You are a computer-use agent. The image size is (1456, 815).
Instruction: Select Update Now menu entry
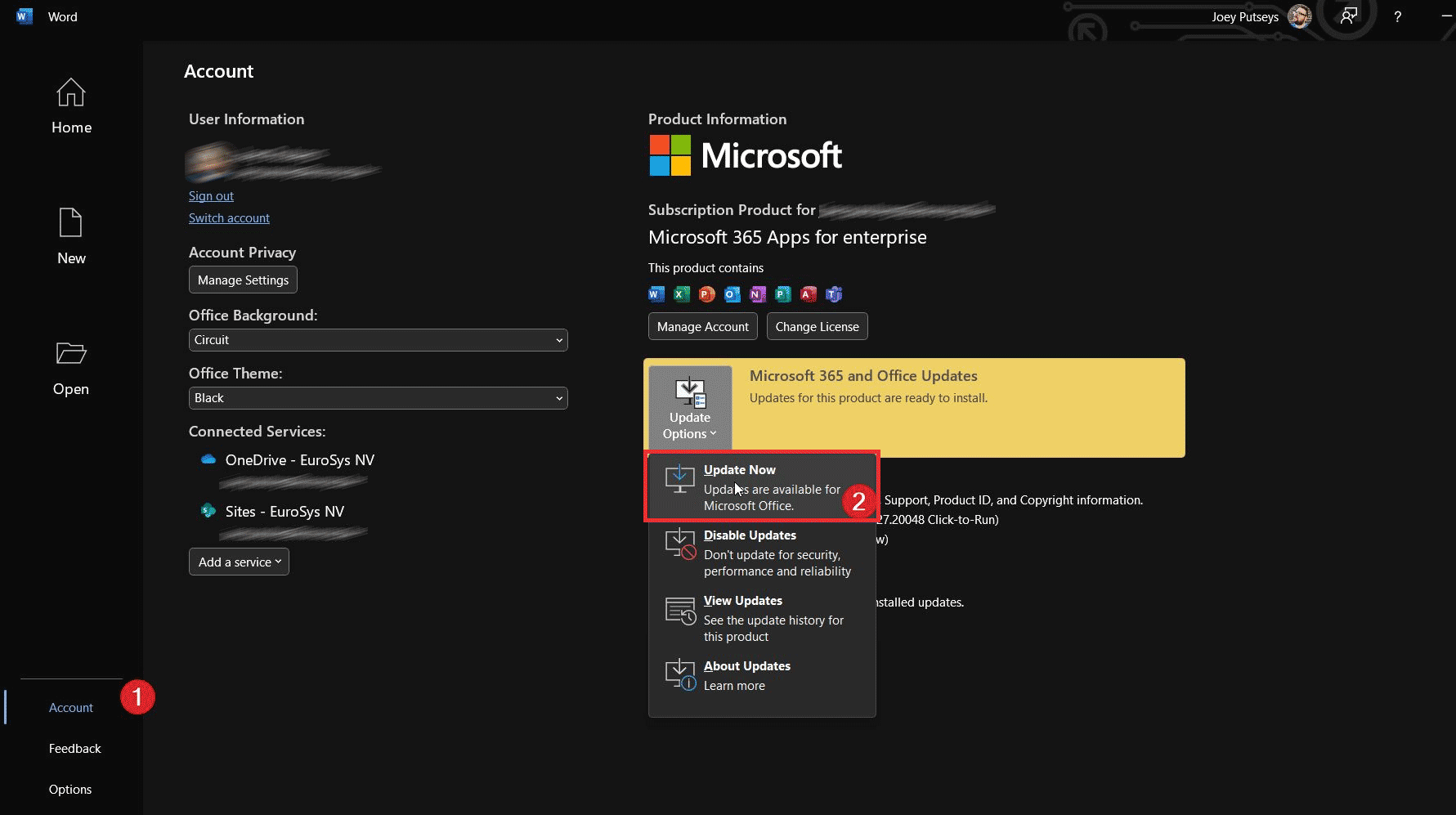click(x=762, y=487)
